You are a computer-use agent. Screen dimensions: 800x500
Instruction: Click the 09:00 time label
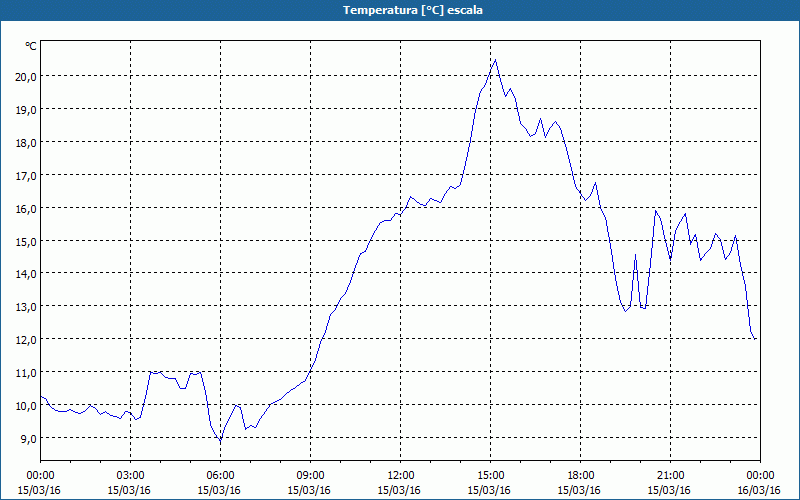coord(310,476)
